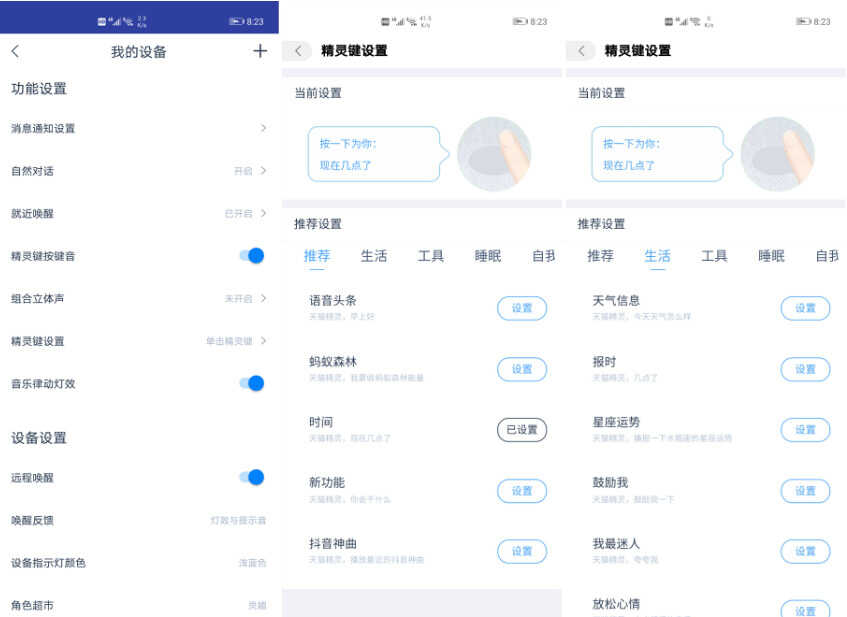Open 设备指示灯颜色 color setting
This screenshot has height=617, width=847.
(139, 563)
